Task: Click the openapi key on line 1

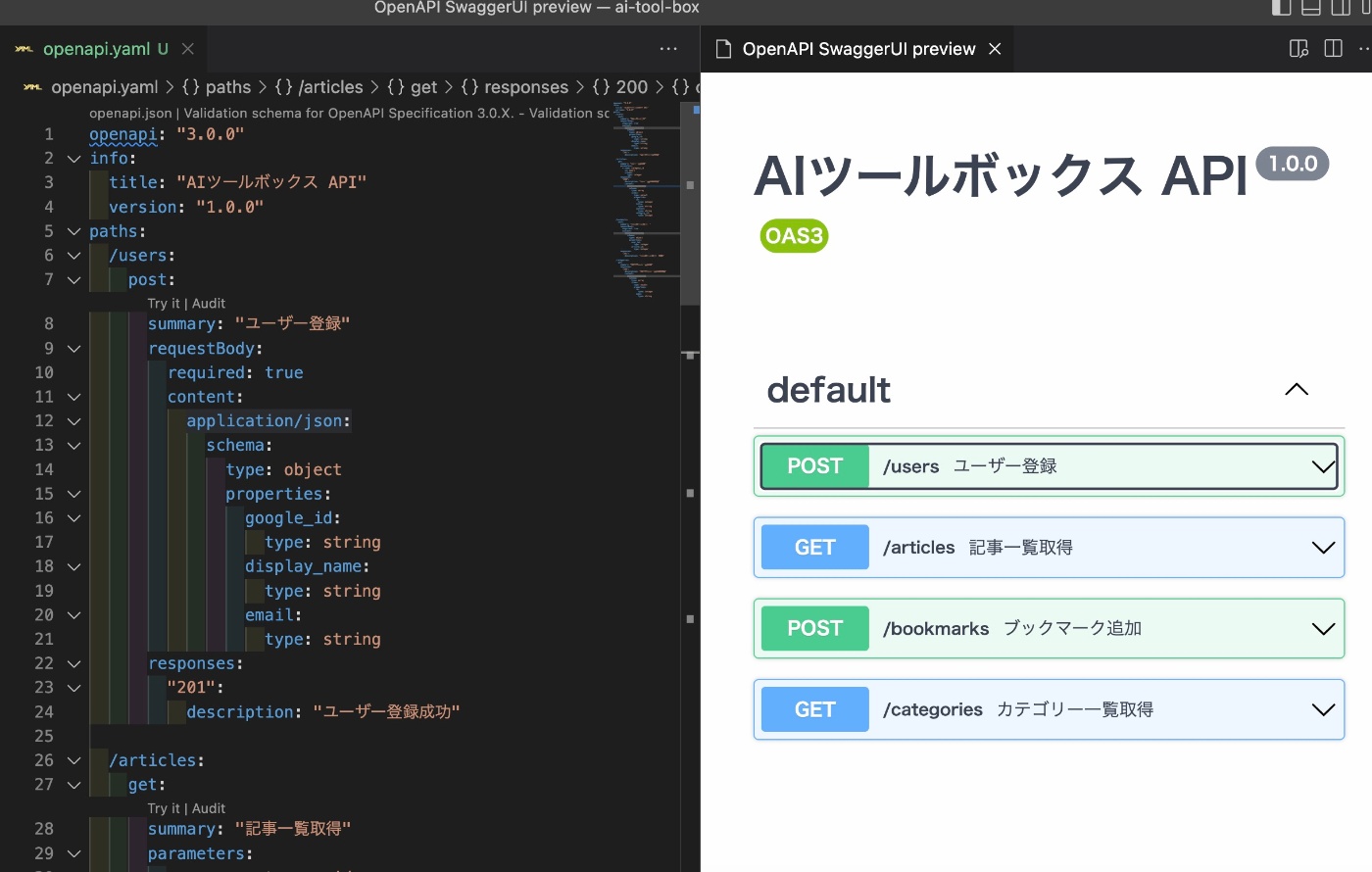Action: point(122,134)
